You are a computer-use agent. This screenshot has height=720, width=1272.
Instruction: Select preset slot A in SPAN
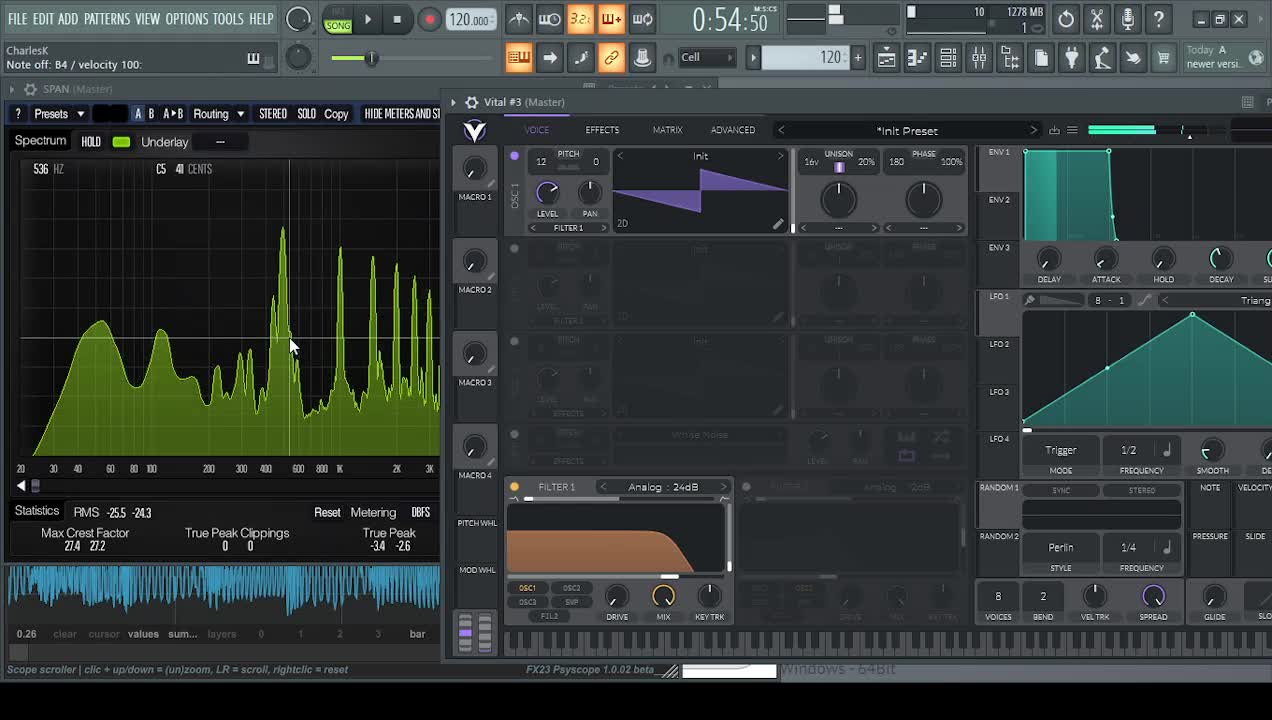pos(138,114)
